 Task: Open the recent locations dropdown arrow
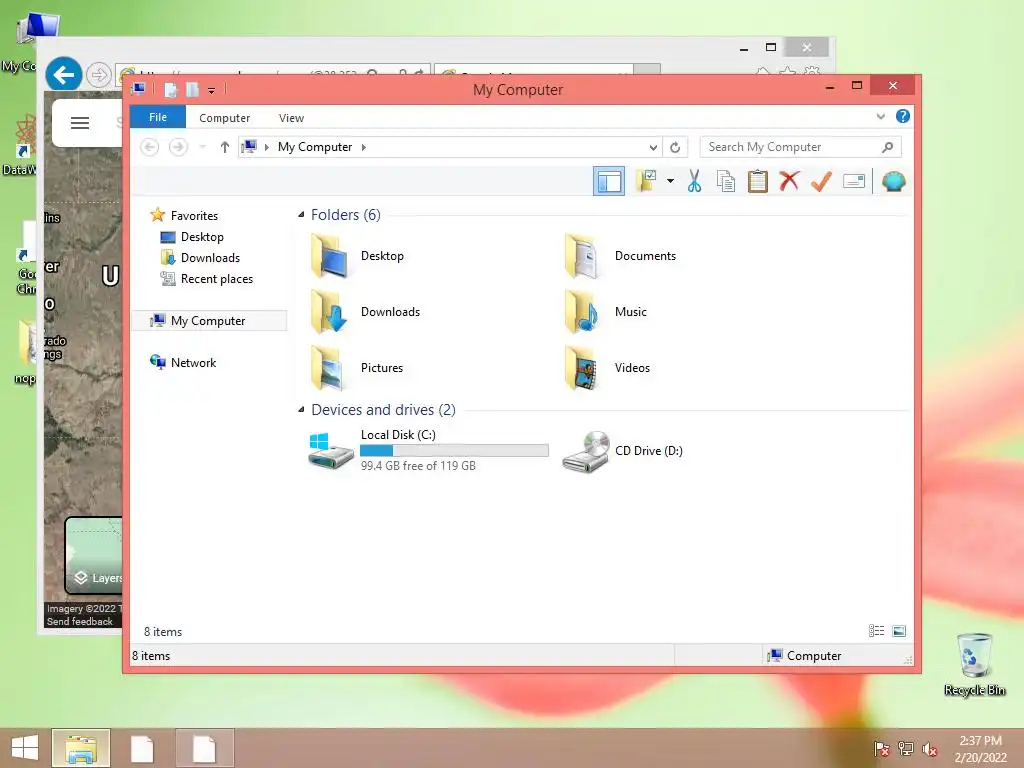[x=203, y=147]
